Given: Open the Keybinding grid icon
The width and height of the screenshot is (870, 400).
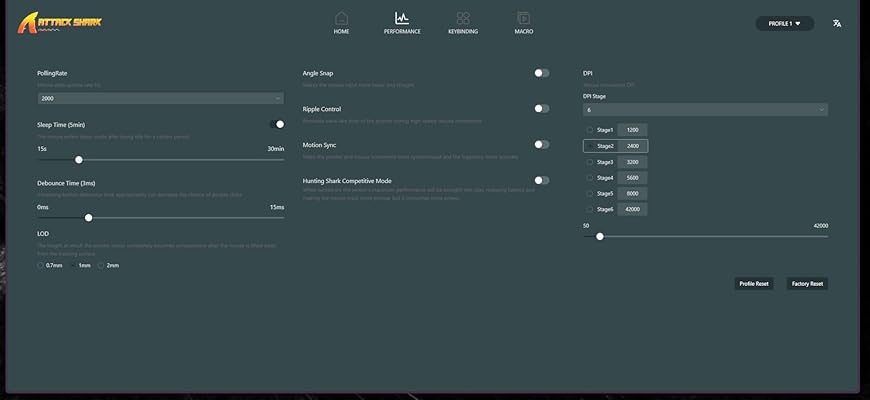Looking at the screenshot, I should 463,18.
